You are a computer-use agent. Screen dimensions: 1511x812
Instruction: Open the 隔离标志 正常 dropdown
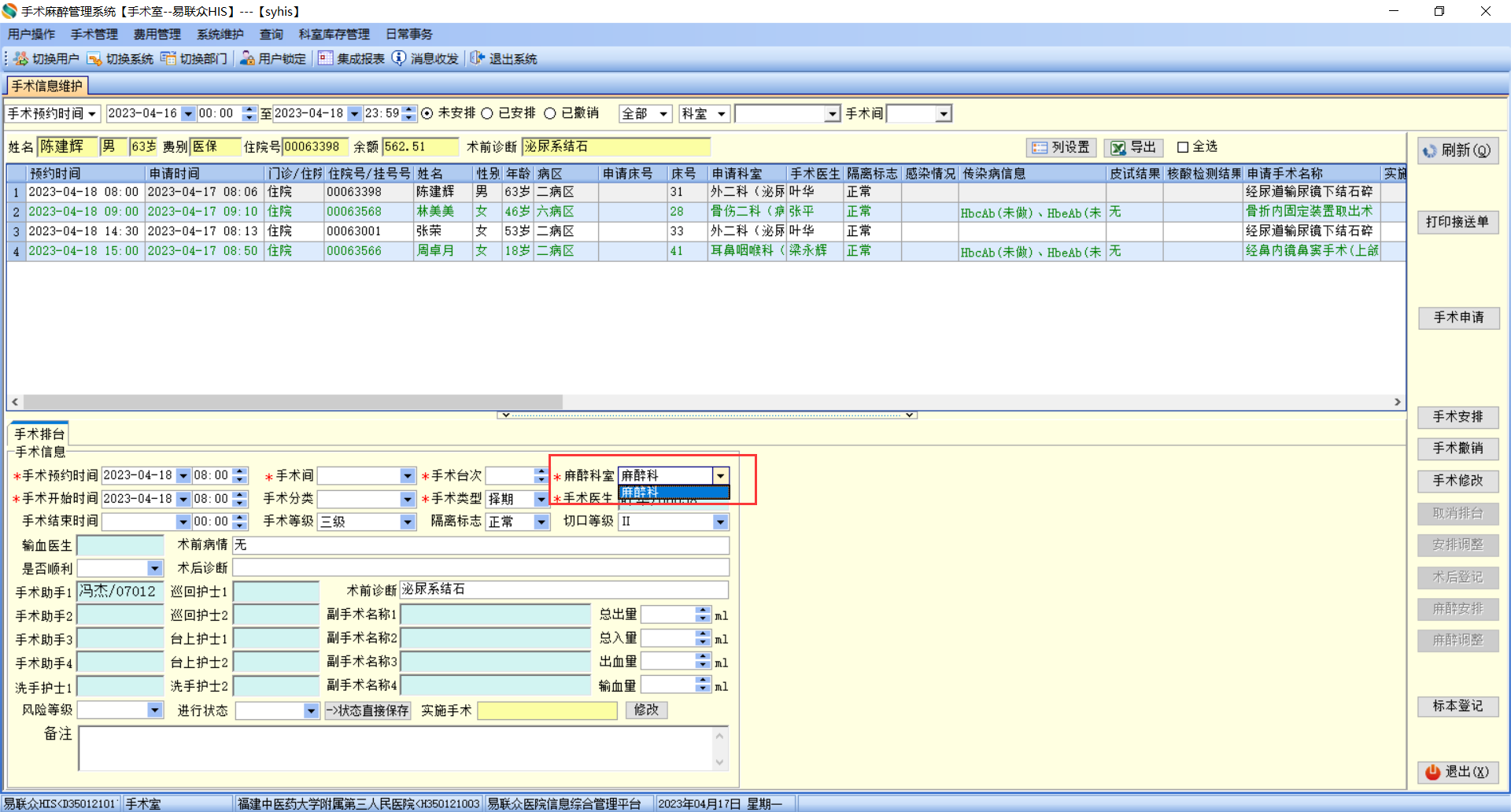[541, 522]
